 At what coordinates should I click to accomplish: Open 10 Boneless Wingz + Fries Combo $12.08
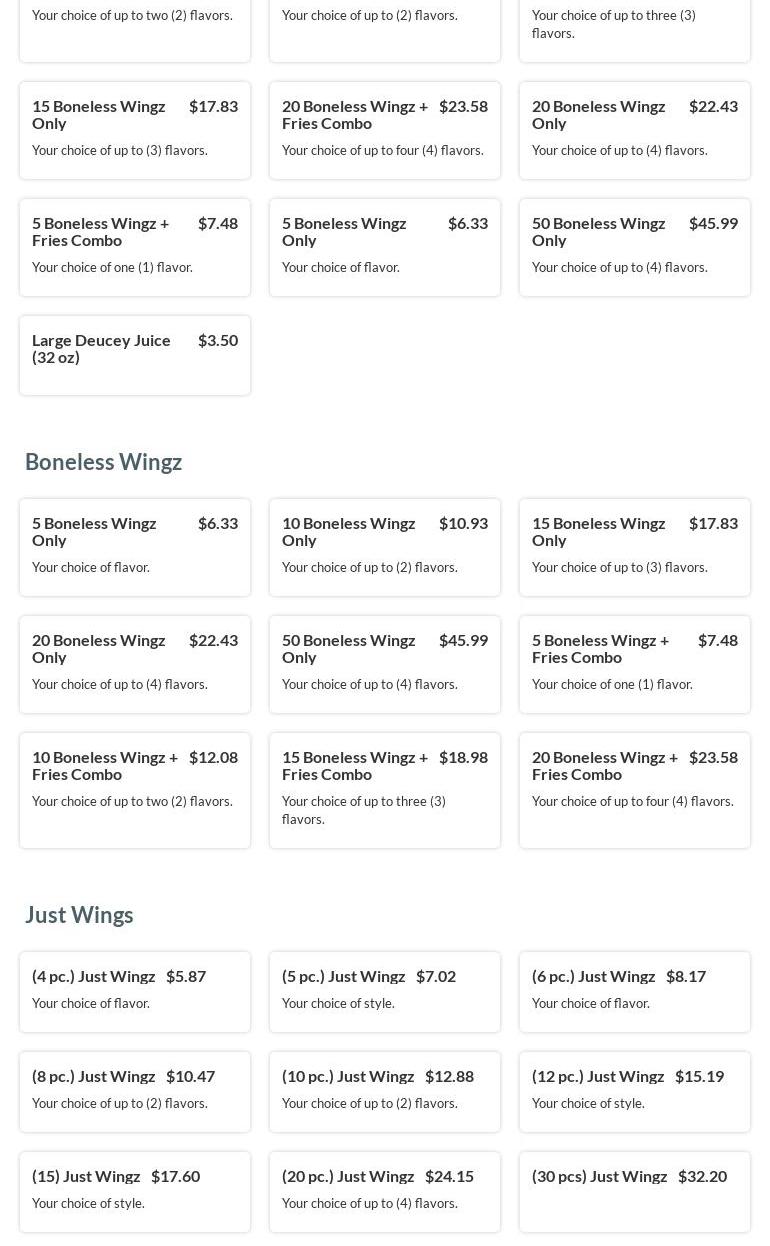[x=135, y=791]
